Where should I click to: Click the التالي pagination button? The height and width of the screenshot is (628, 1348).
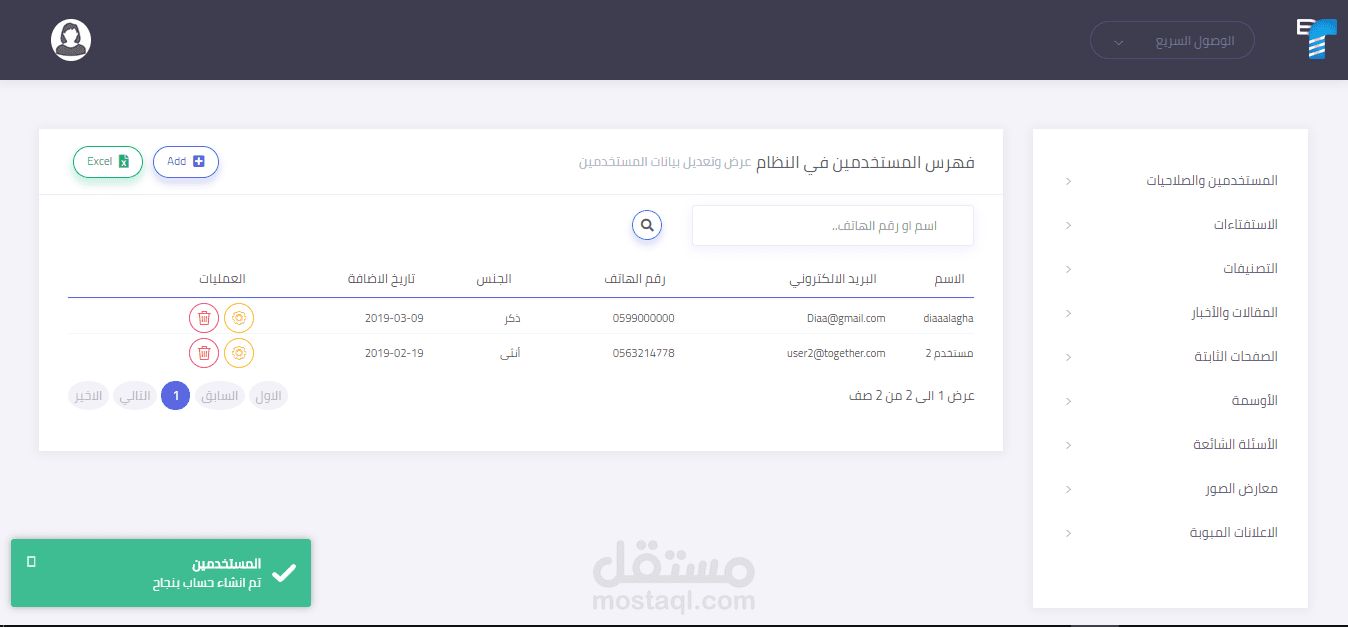coord(134,395)
